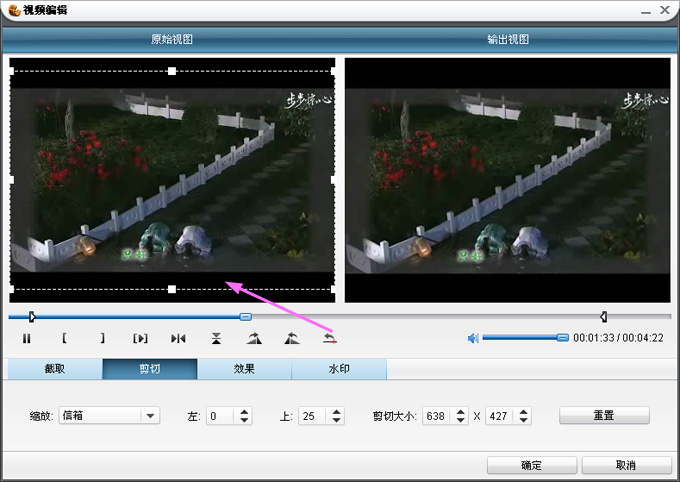Click the 视频编辑 app icon in title bar
The image size is (680, 482).
click(14, 10)
